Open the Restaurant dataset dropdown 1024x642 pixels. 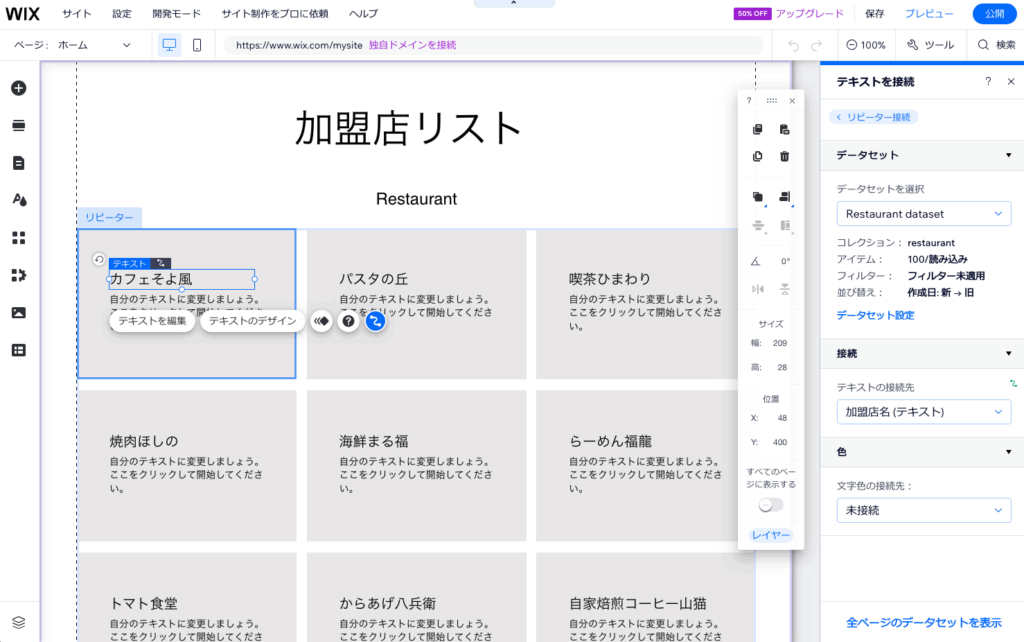(x=922, y=213)
